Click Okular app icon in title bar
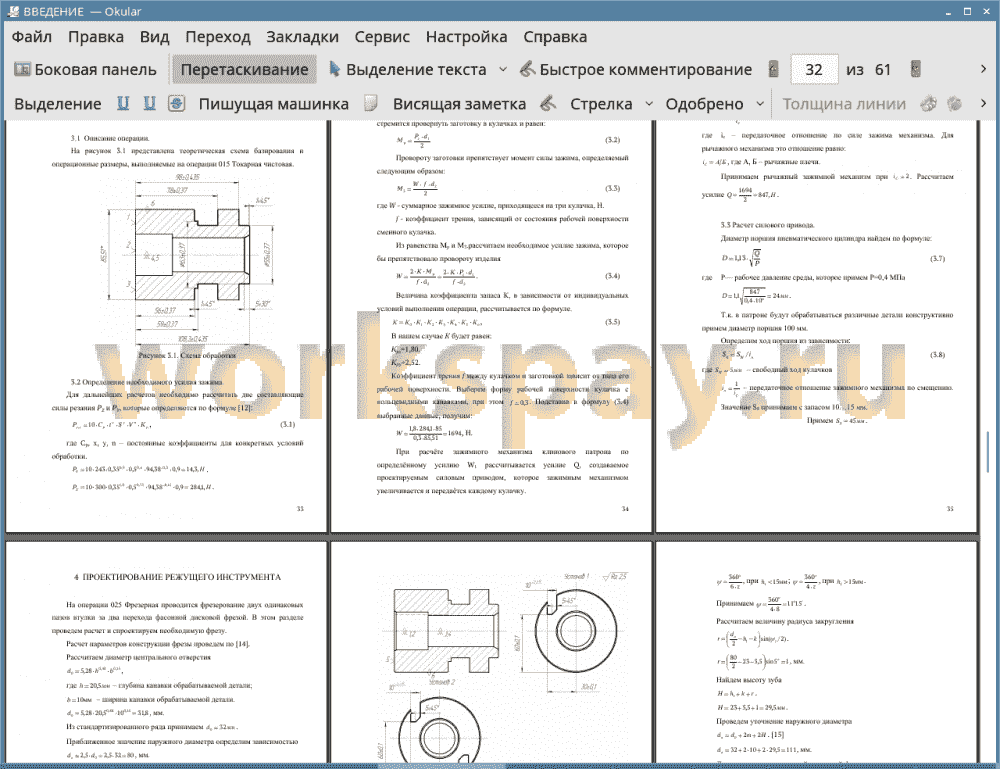The height and width of the screenshot is (769, 1000). coord(12,11)
